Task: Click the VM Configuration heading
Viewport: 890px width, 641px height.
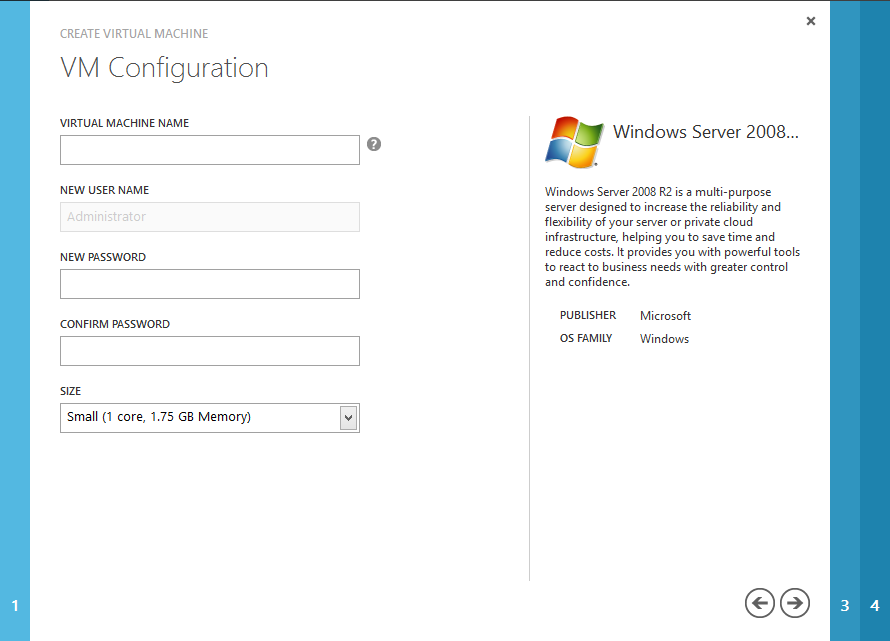Action: click(x=164, y=68)
